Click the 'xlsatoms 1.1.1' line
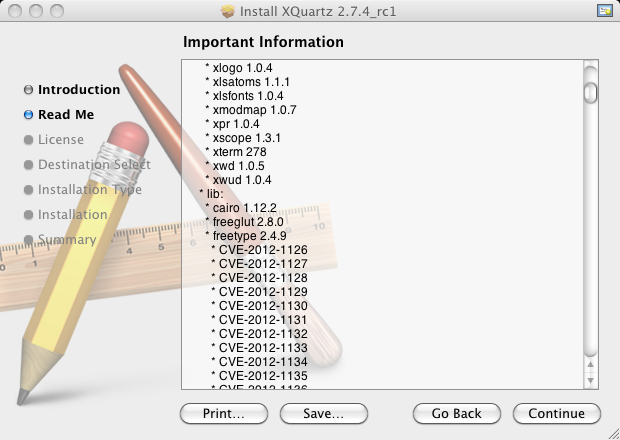This screenshot has width=620, height=440. (x=247, y=82)
